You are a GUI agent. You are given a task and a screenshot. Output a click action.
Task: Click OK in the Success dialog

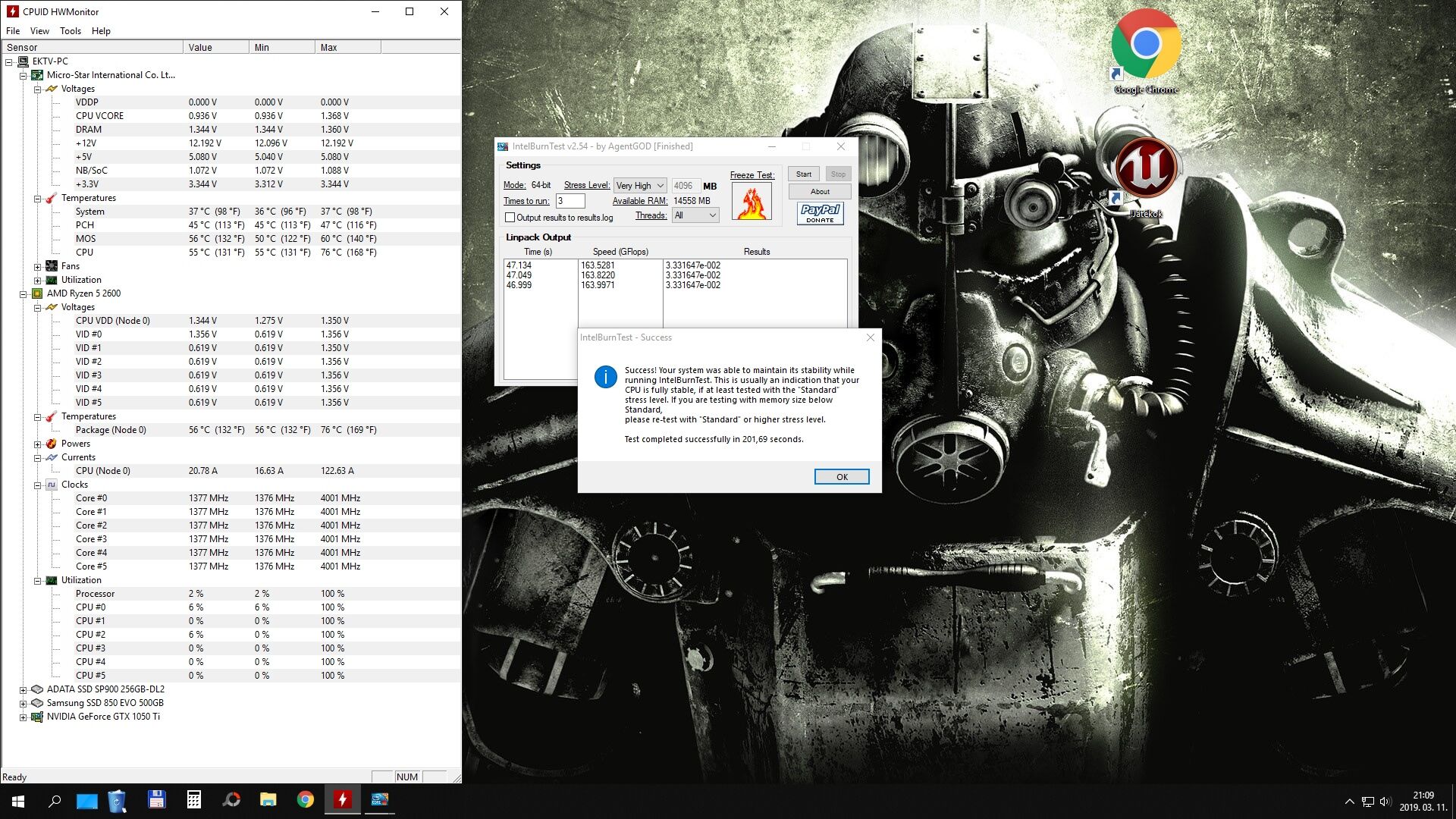[x=841, y=477]
